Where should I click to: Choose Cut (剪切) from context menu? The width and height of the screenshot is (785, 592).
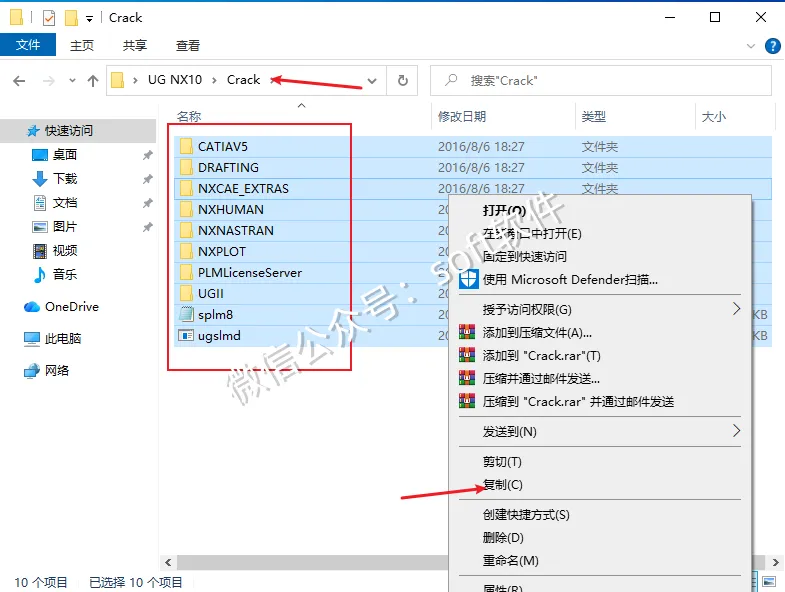599,462
